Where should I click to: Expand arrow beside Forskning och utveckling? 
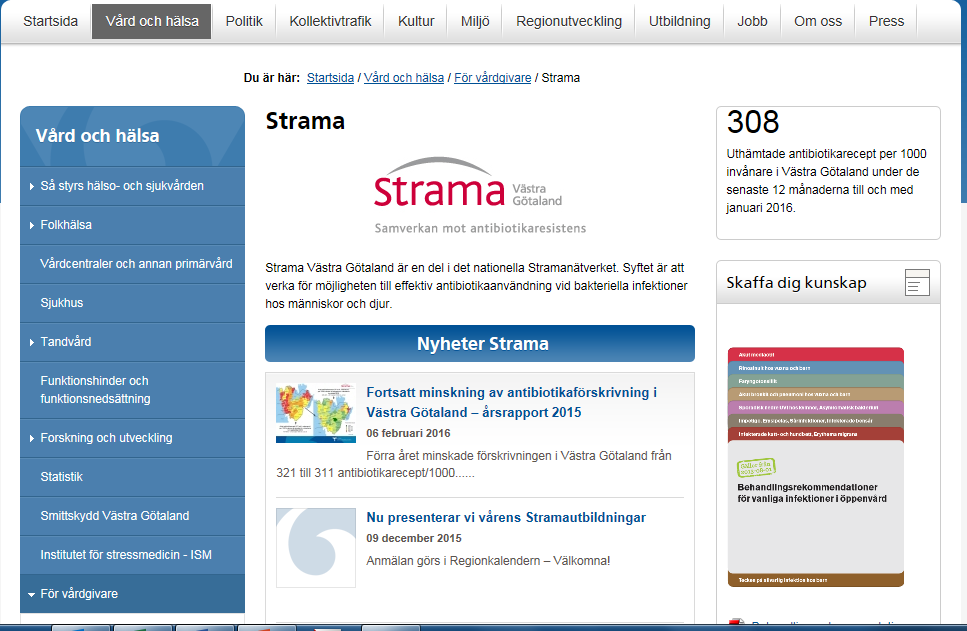pyautogui.click(x=31, y=438)
